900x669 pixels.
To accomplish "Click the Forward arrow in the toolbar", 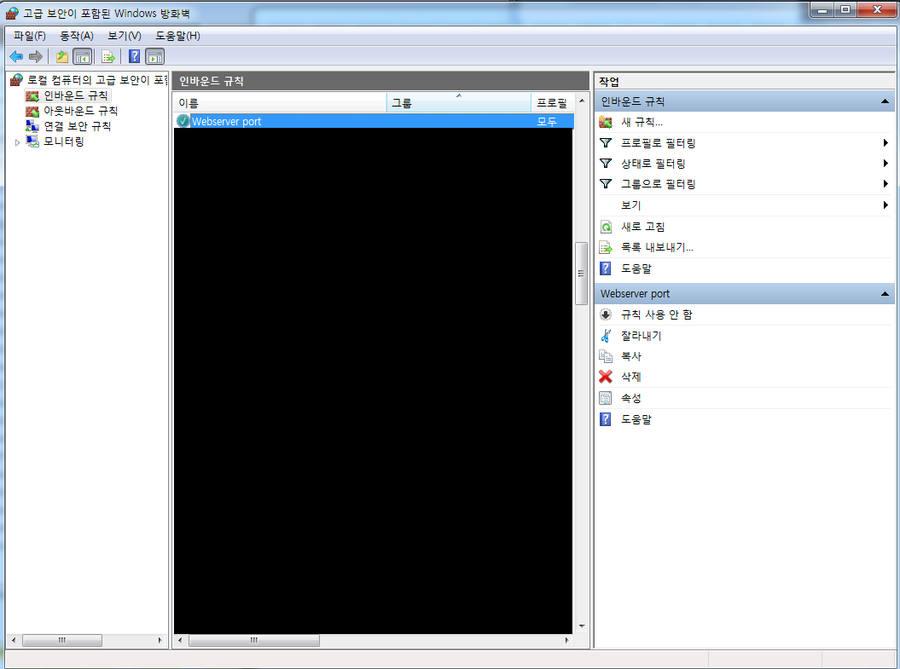I will 36,56.
